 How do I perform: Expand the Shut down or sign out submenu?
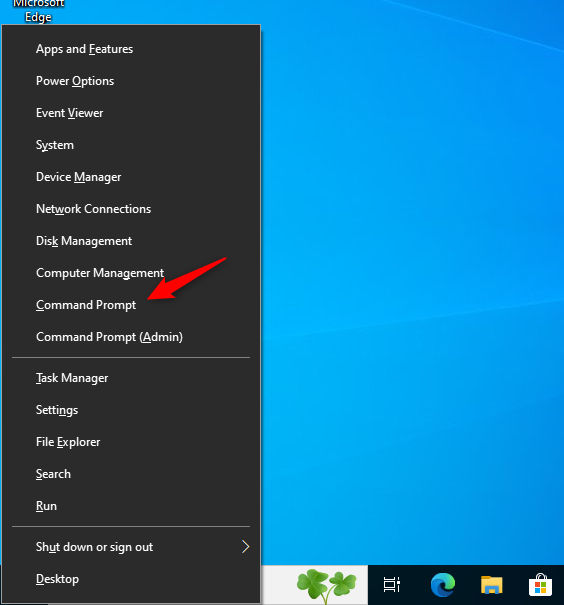[131, 547]
